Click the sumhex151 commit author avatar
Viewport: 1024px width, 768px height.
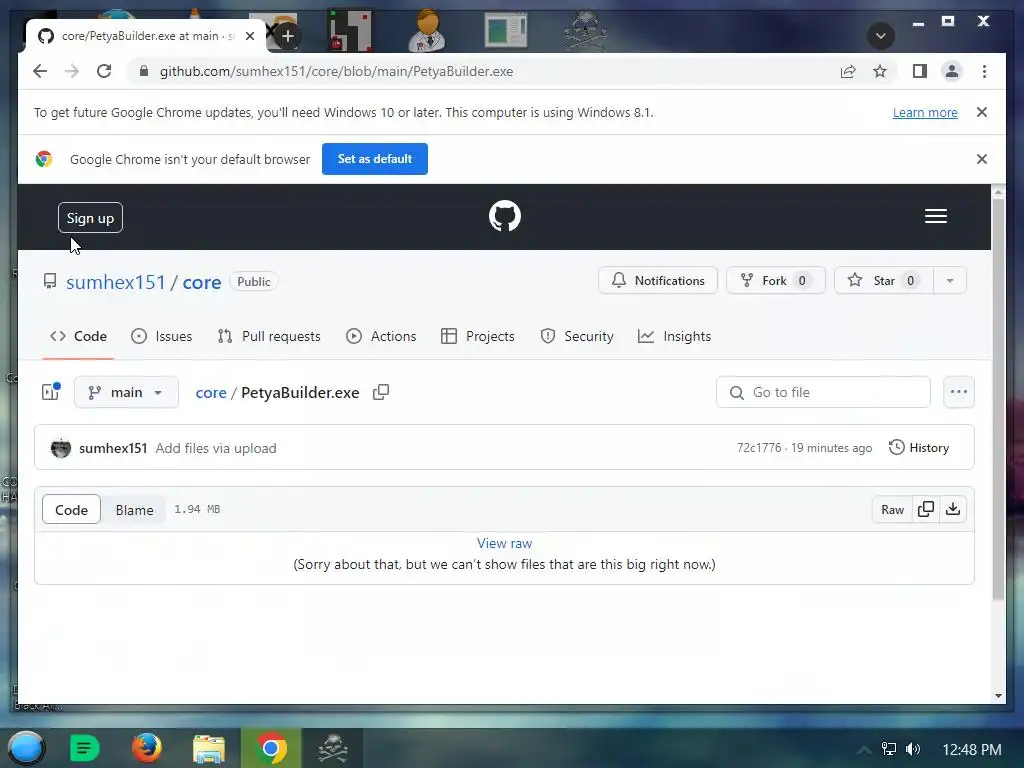click(61, 448)
